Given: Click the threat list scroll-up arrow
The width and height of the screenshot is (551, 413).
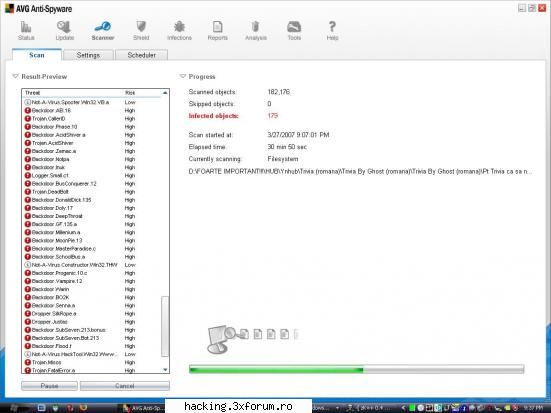Looking at the screenshot, I should click(x=165, y=93).
